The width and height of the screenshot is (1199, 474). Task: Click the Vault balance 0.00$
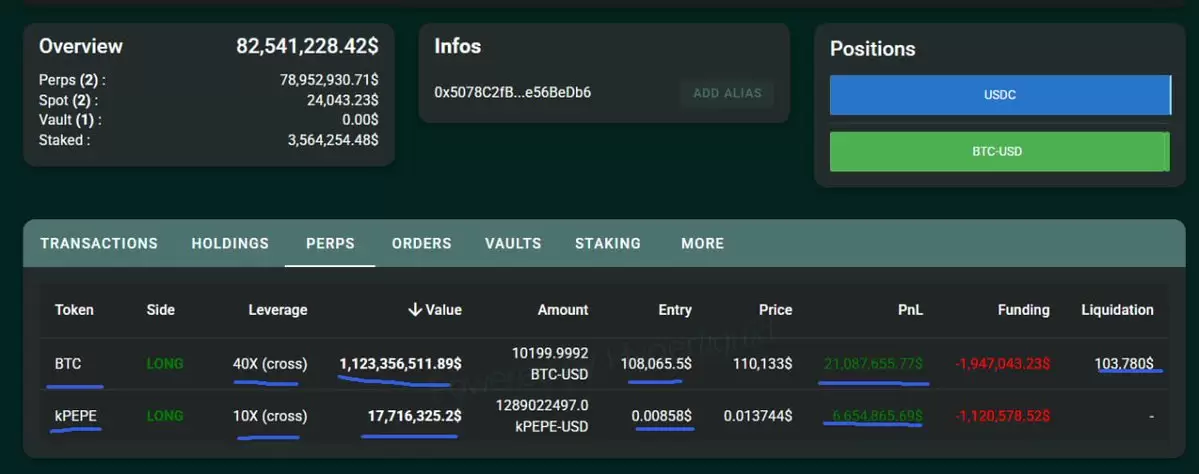360,120
